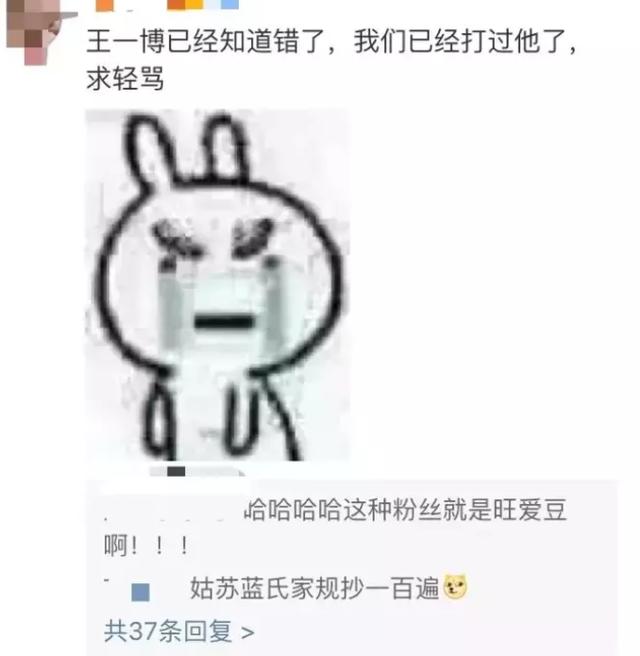Click the gray bar under the meme image

tap(197, 472)
